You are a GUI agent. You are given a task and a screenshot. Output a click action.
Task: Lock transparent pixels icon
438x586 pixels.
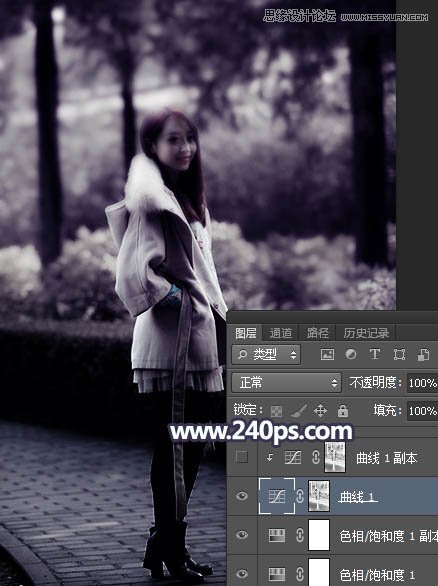(276, 411)
